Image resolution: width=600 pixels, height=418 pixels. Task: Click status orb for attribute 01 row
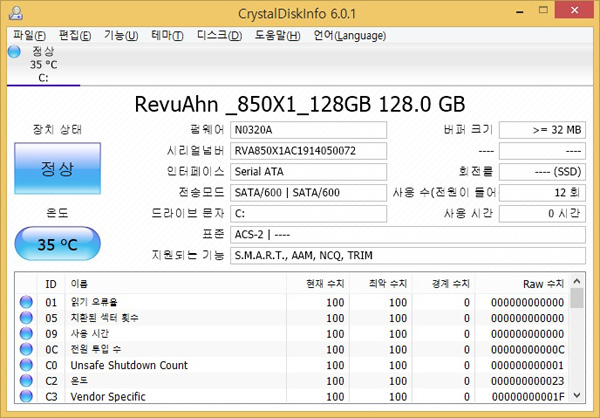click(x=26, y=302)
